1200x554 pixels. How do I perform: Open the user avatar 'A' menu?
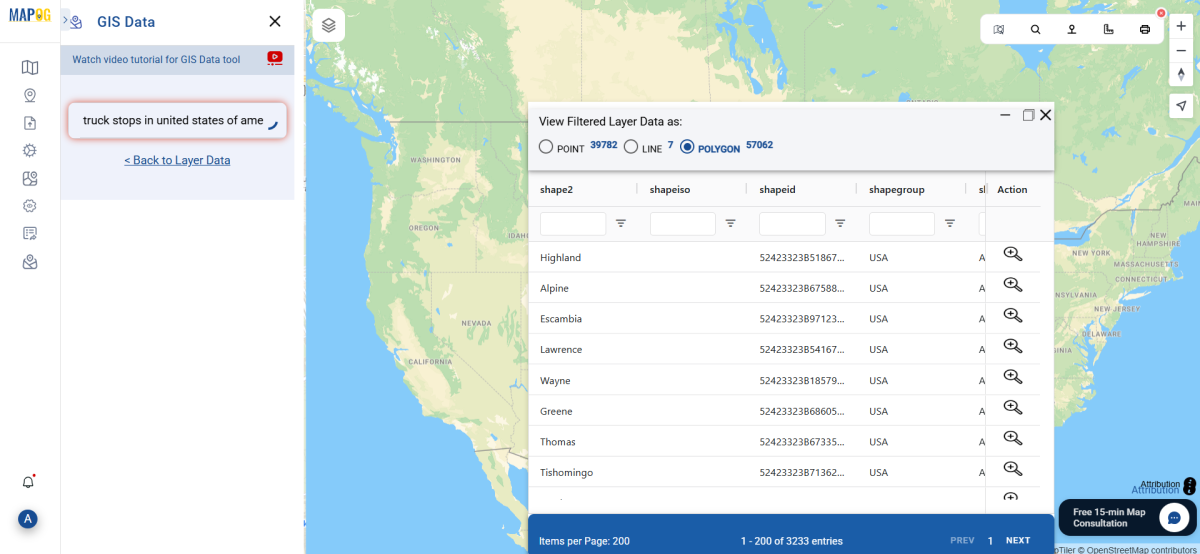coord(29,519)
